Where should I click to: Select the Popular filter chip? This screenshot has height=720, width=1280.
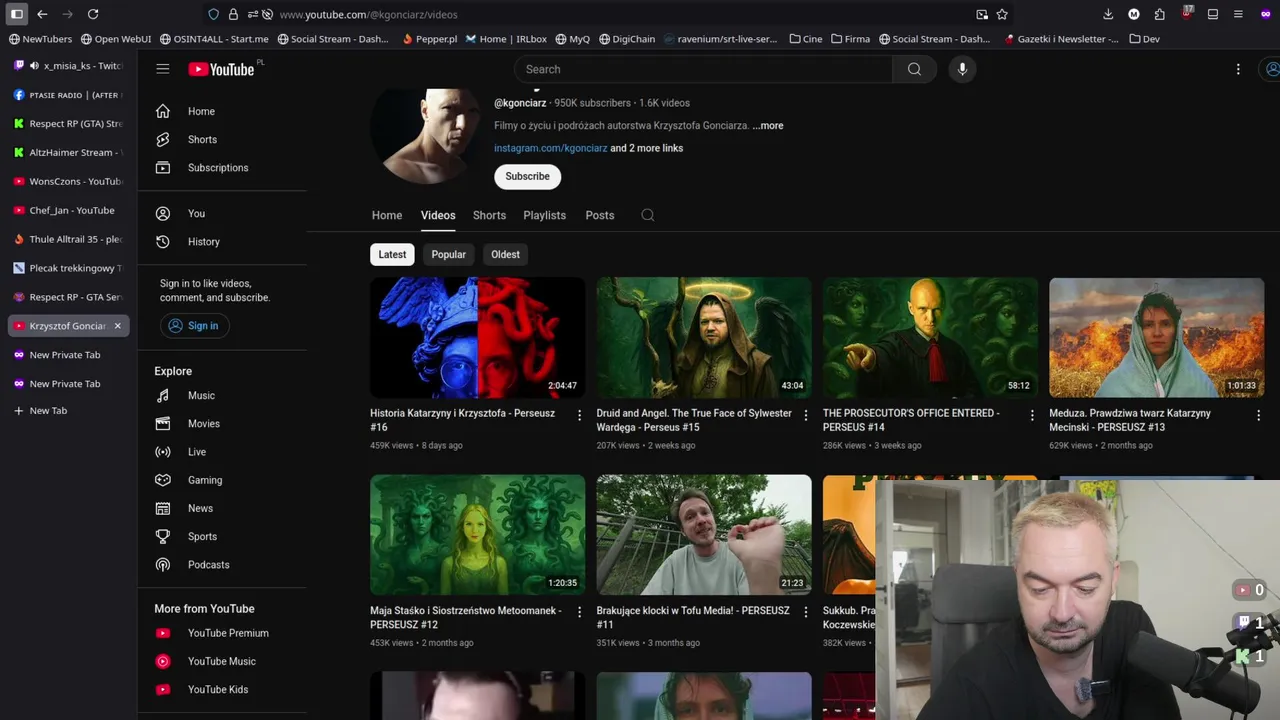tap(448, 254)
